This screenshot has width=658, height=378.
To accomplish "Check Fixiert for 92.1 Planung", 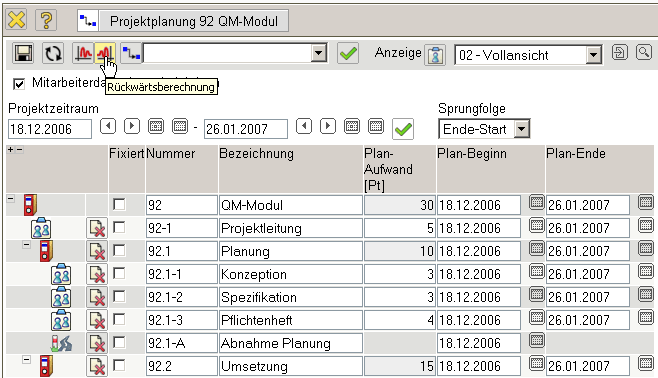I will pyautogui.click(x=120, y=250).
